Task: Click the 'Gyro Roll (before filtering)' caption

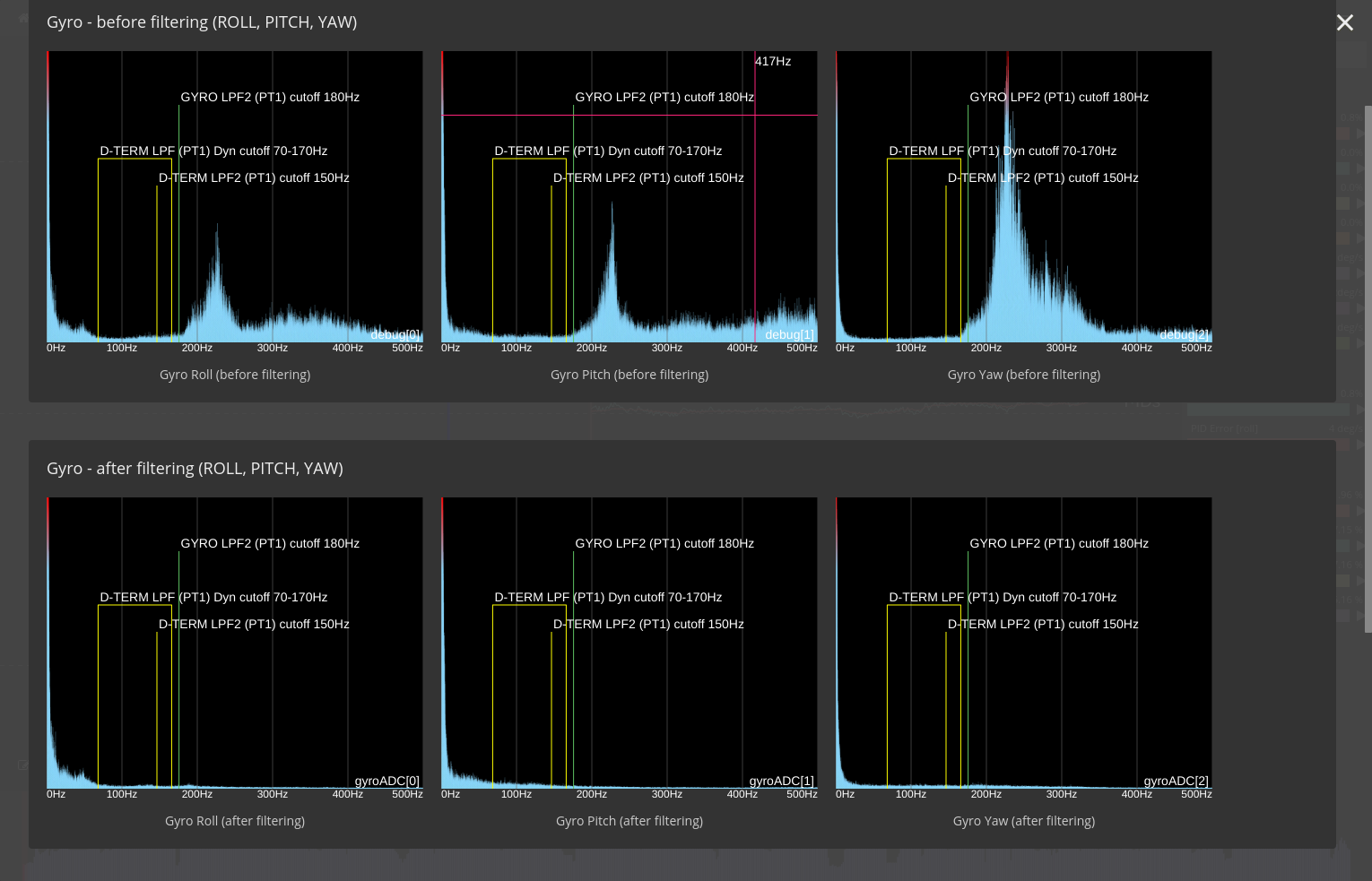Action: click(x=235, y=375)
